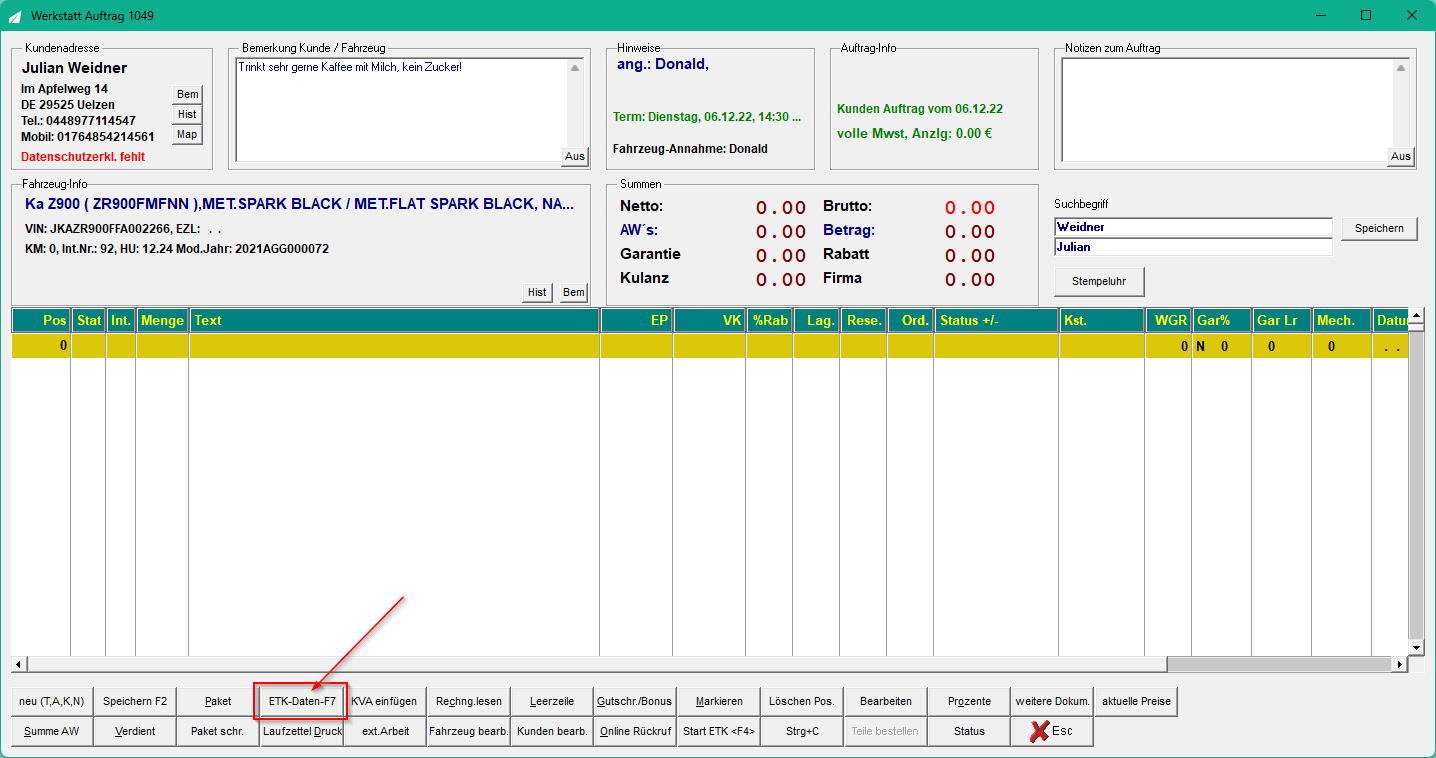Open vehicle history with the Fahrzeug-Info Hist button
Viewport: 1436px width, 758px height.
coord(537,292)
